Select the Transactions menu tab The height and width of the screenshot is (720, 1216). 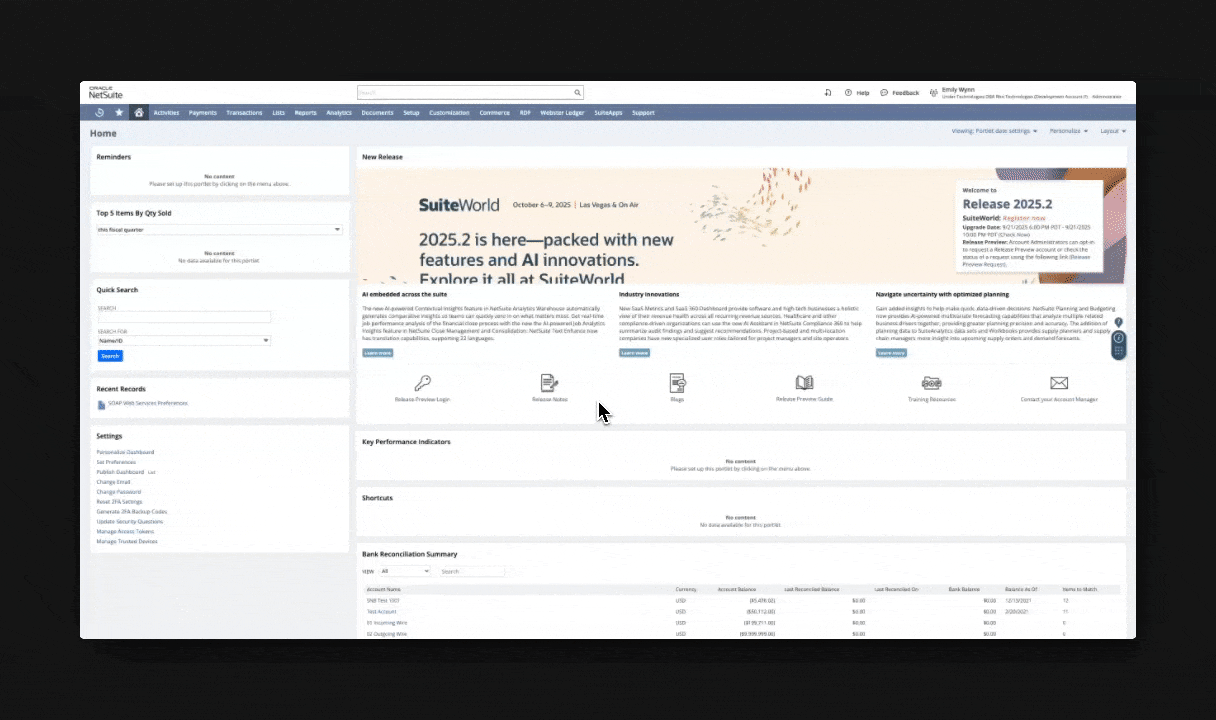(244, 112)
